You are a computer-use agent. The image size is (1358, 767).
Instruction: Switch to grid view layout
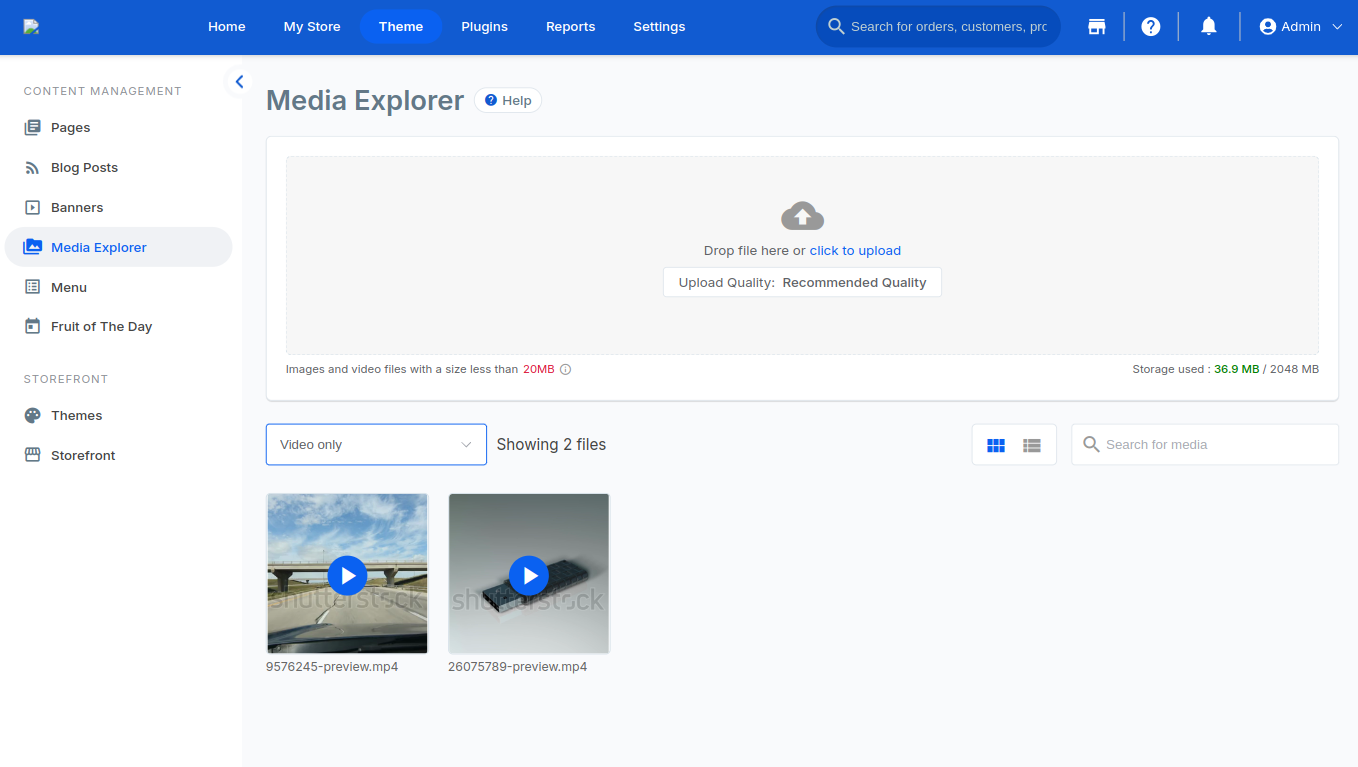tap(996, 445)
